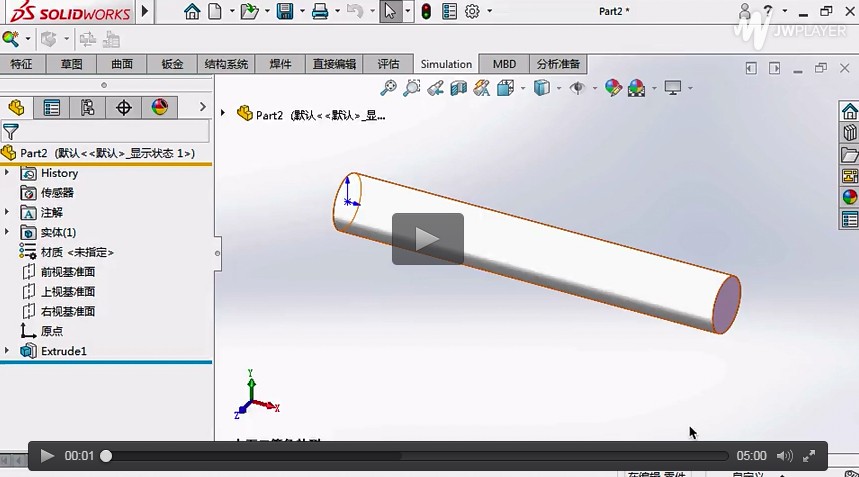Open the ConfigurationManager tab icon
859x477 pixels.
click(88, 108)
